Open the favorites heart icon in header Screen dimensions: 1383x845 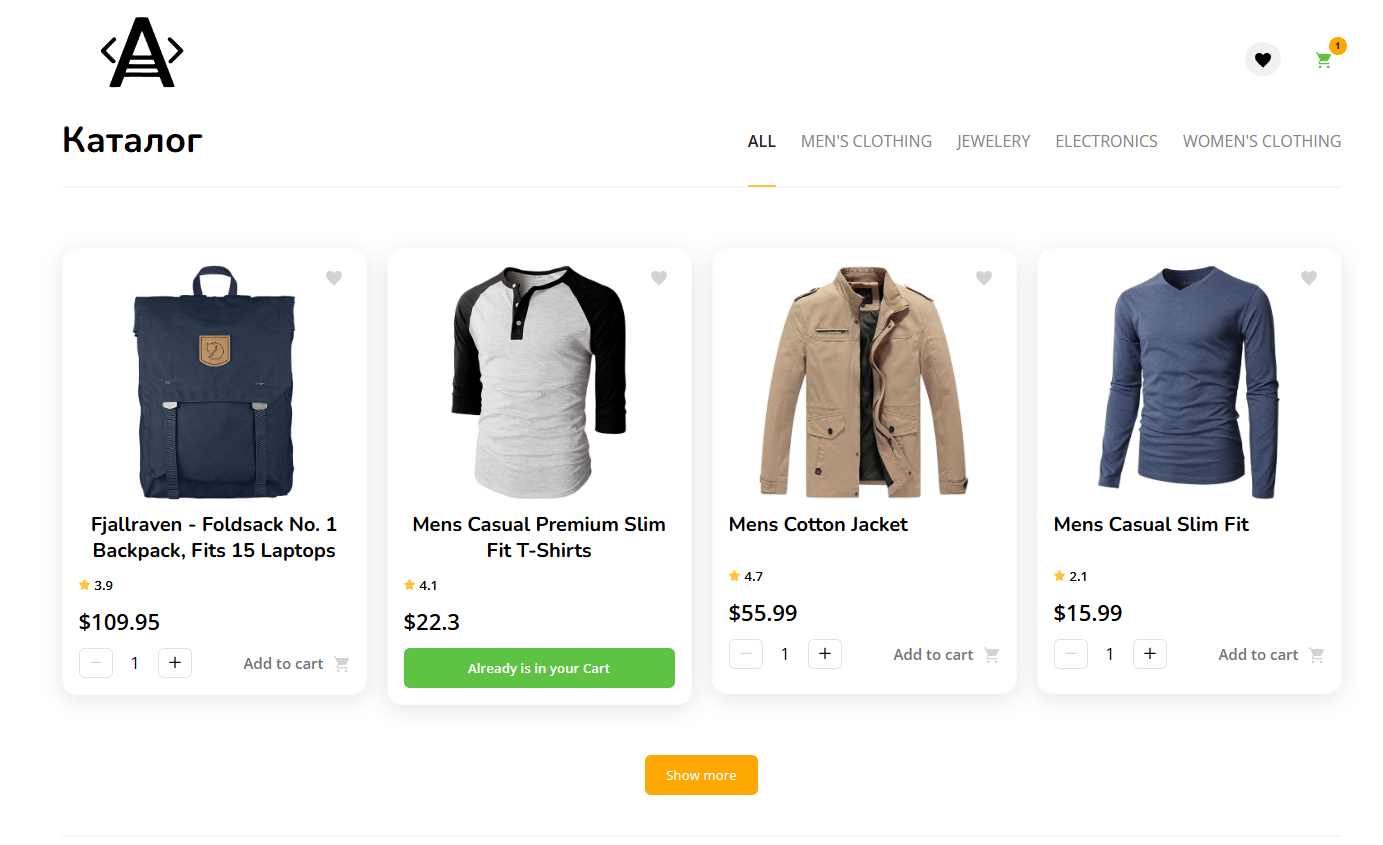(1262, 60)
